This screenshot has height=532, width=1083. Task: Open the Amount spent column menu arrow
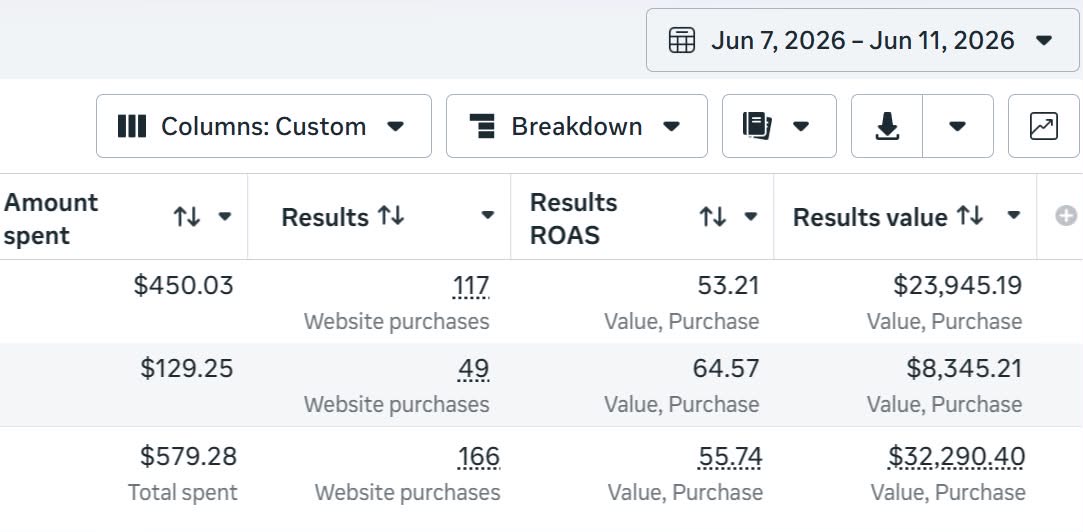coord(224,216)
